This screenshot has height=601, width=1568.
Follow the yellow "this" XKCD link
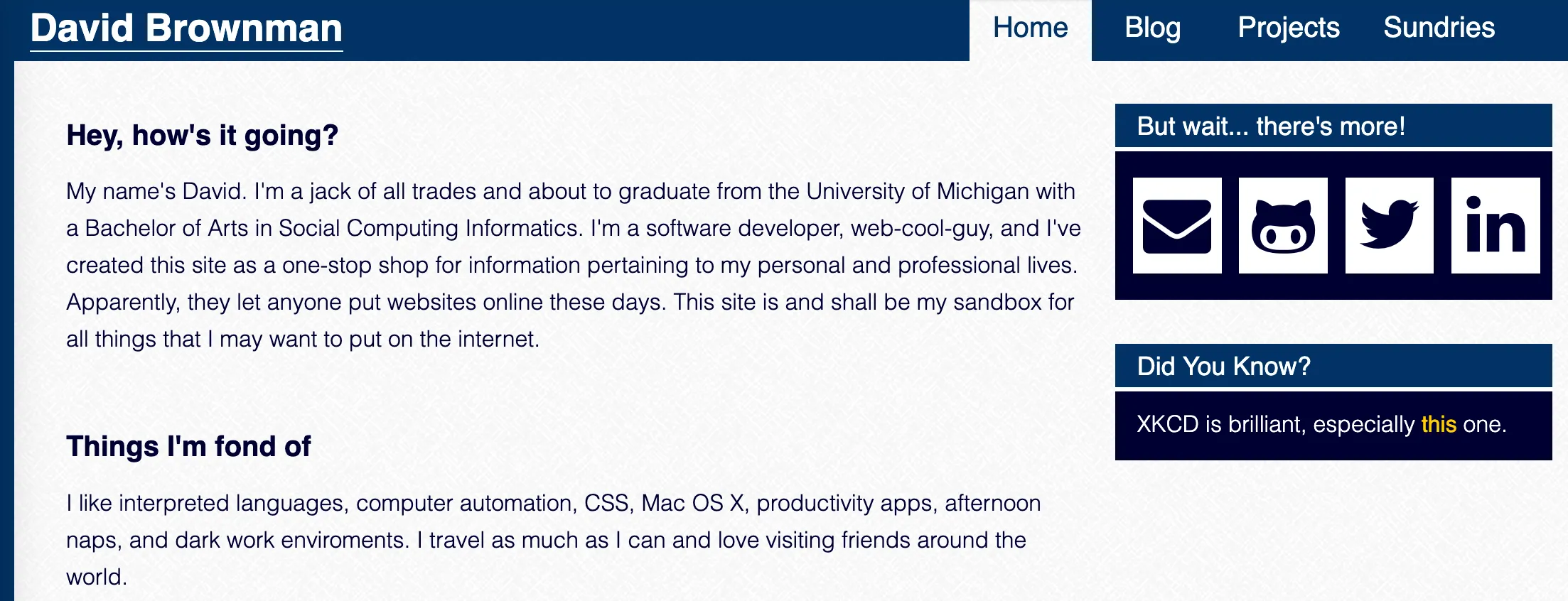tap(1439, 424)
